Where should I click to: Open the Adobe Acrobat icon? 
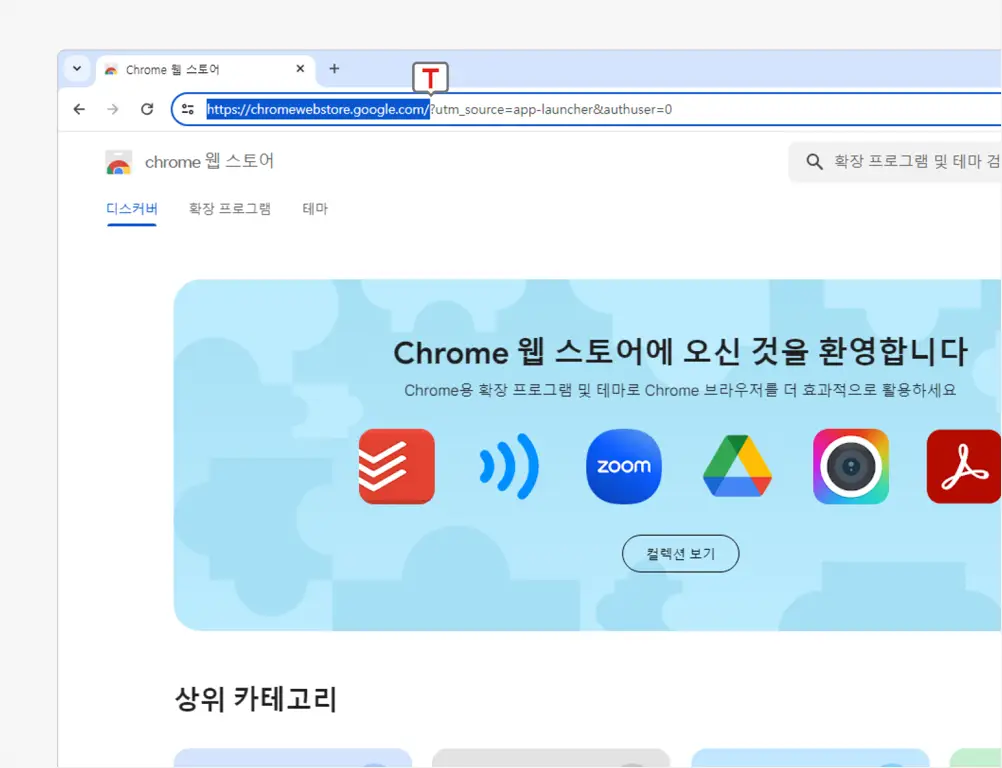click(x=963, y=466)
